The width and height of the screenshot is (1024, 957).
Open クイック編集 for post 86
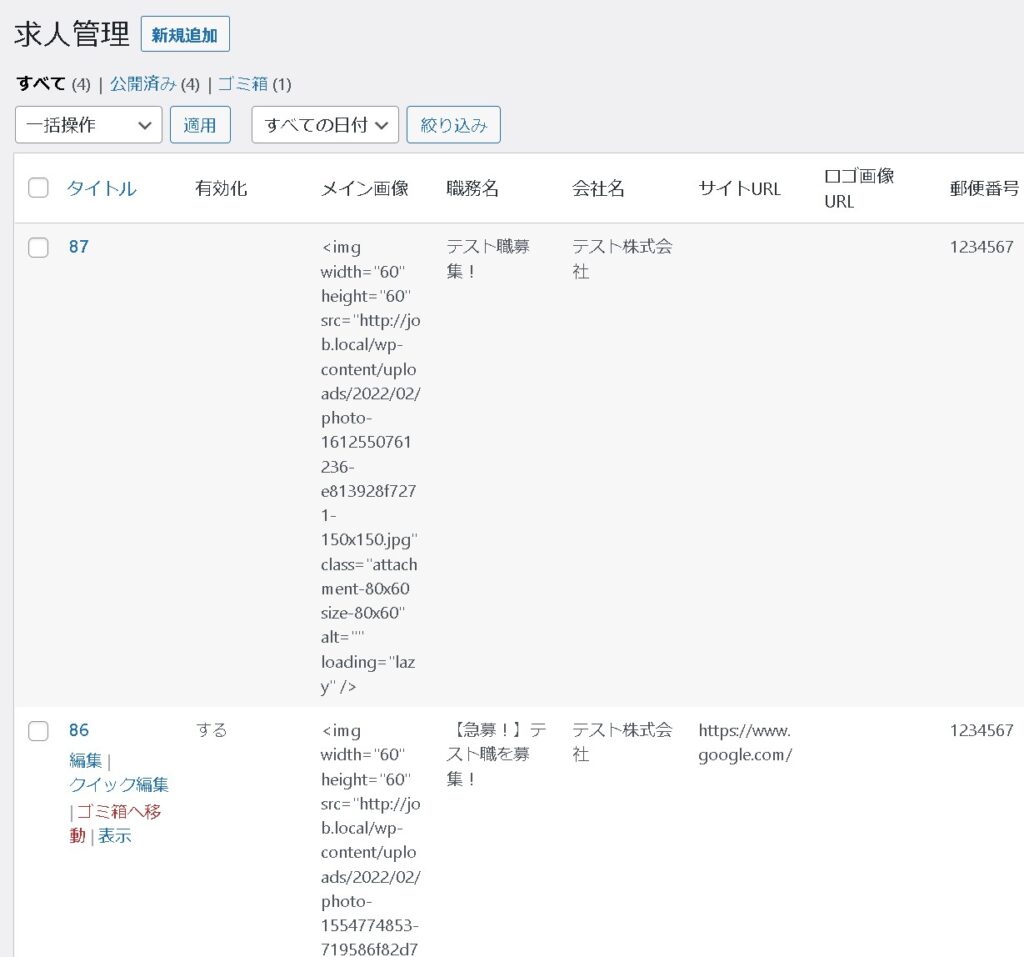coord(118,785)
